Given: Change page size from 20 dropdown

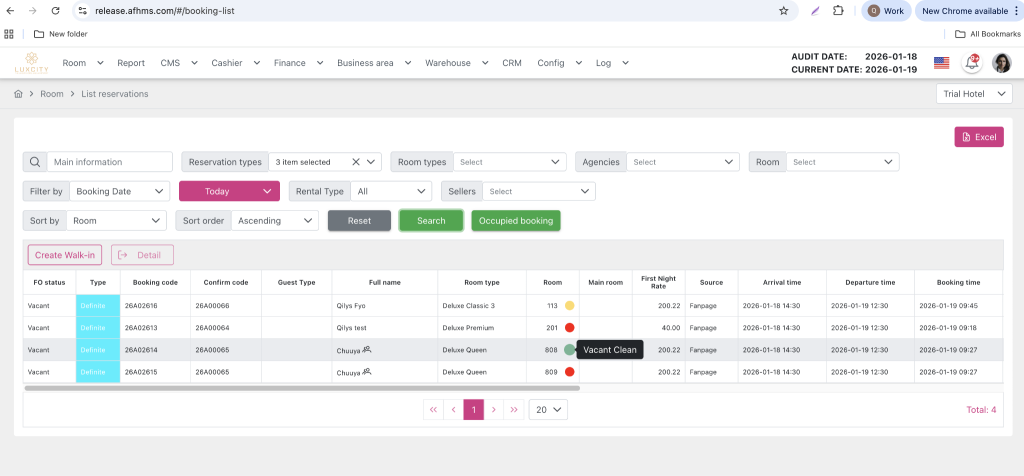Looking at the screenshot, I should pyautogui.click(x=547, y=409).
